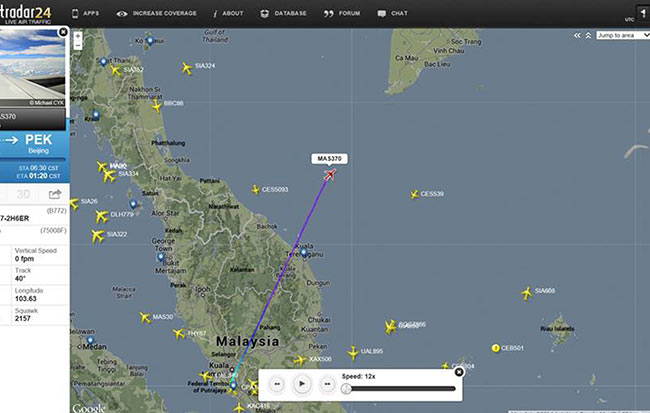The height and width of the screenshot is (413, 650).
Task: Click the playback speed slider
Action: click(398, 388)
